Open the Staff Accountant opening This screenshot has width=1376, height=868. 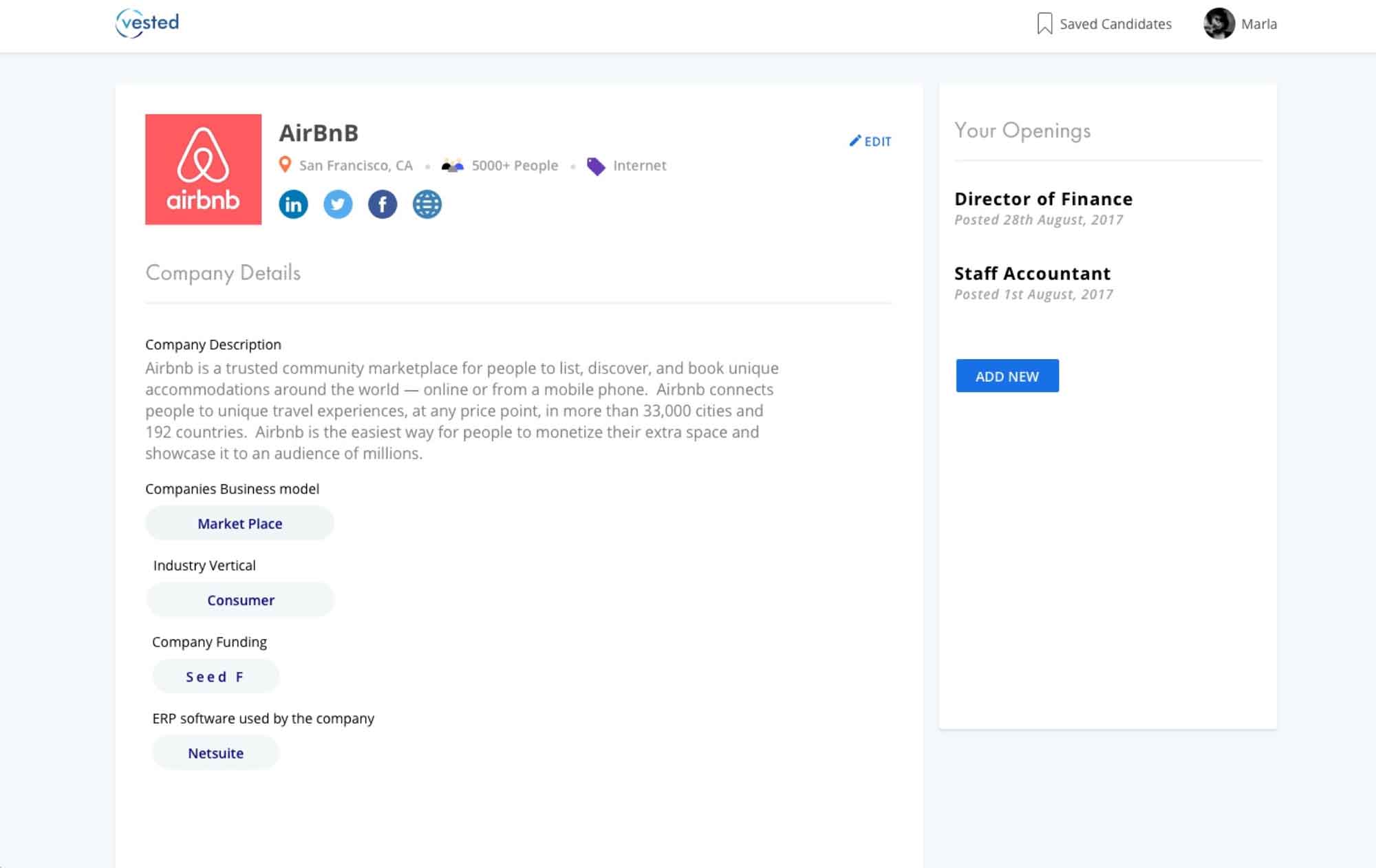[1032, 273]
